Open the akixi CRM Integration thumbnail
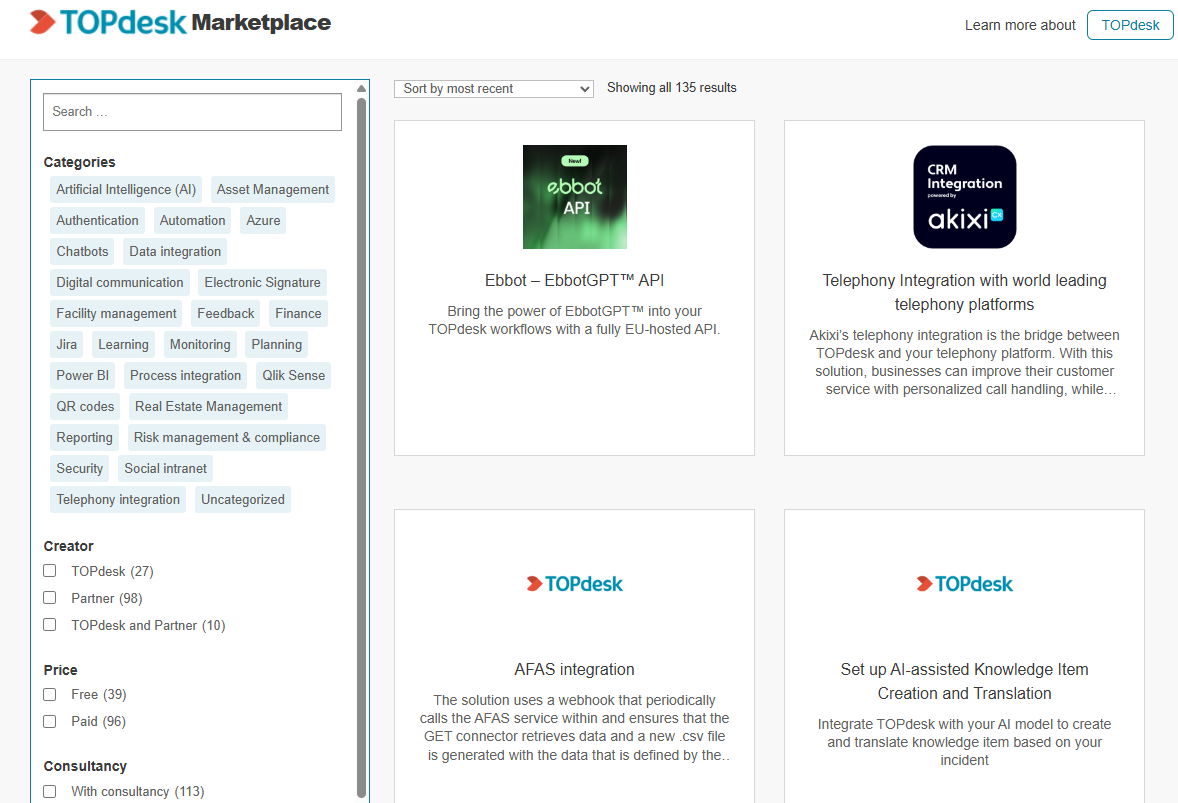This screenshot has width=1178, height=803. [965, 197]
